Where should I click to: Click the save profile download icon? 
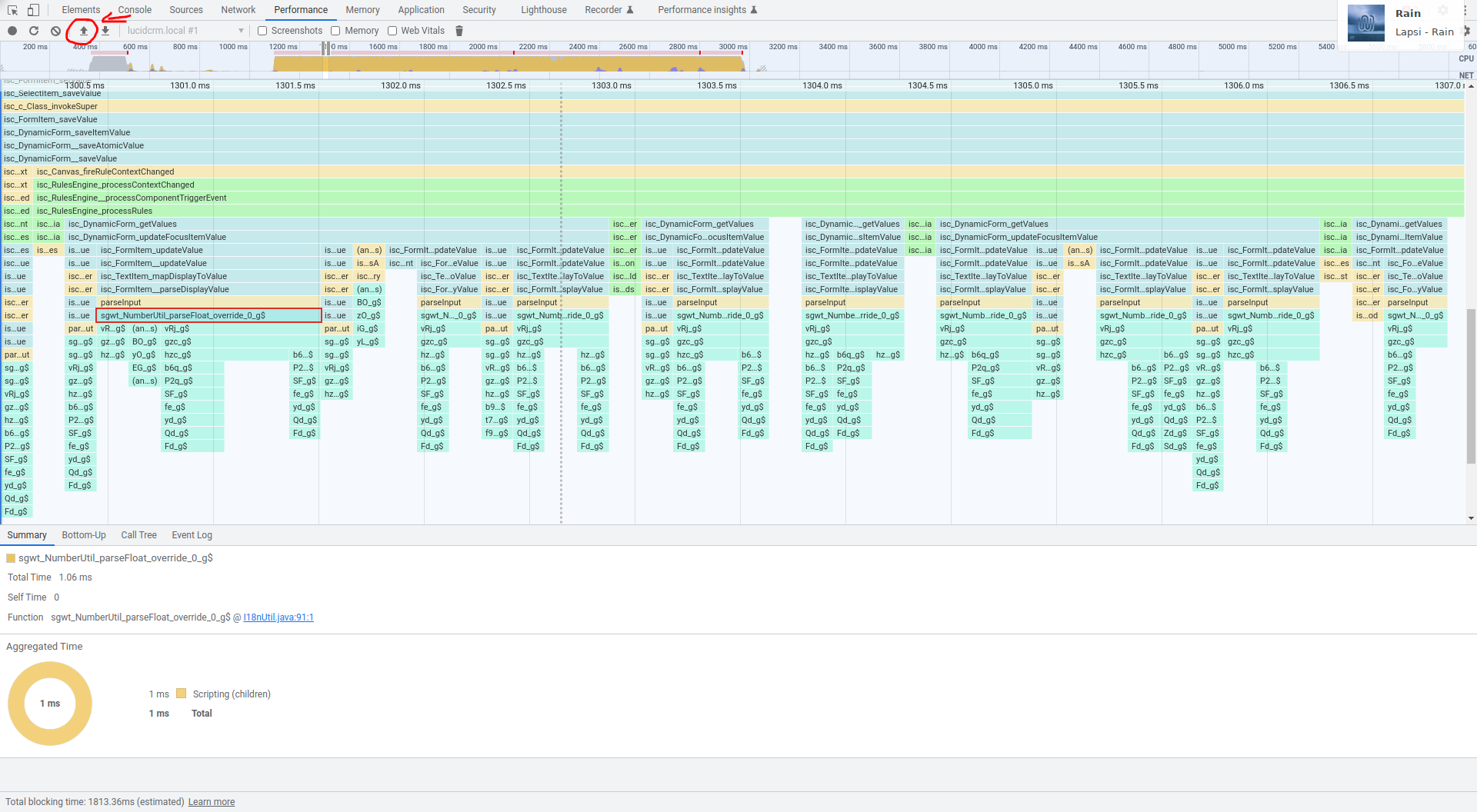click(x=105, y=31)
